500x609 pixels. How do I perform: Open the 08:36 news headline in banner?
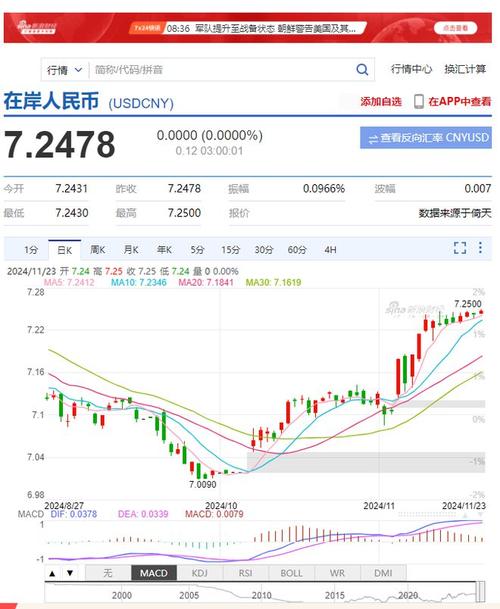[261, 28]
